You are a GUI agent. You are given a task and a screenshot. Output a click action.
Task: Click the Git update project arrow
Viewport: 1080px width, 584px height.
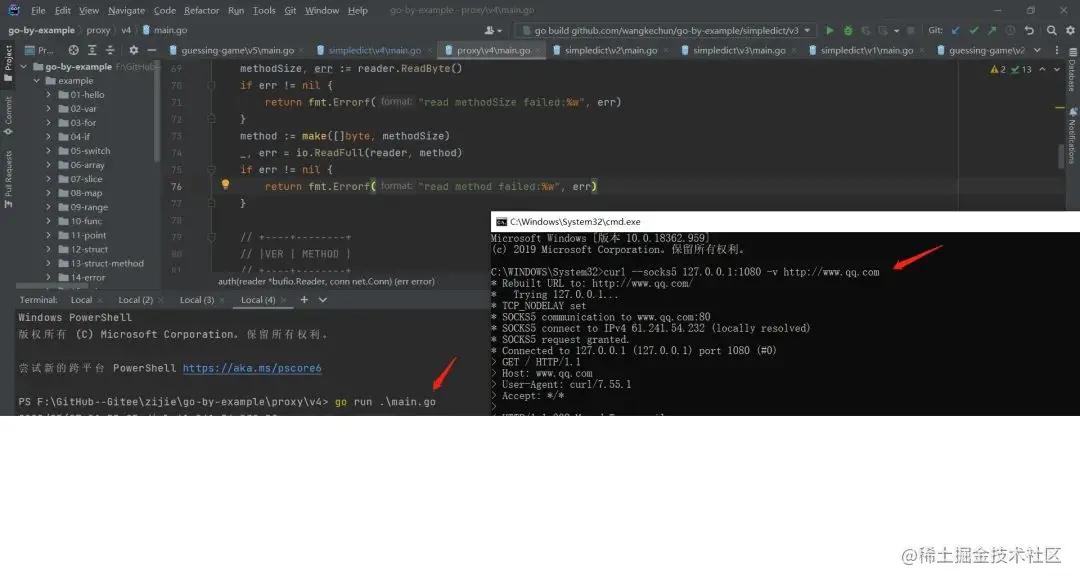(x=955, y=30)
